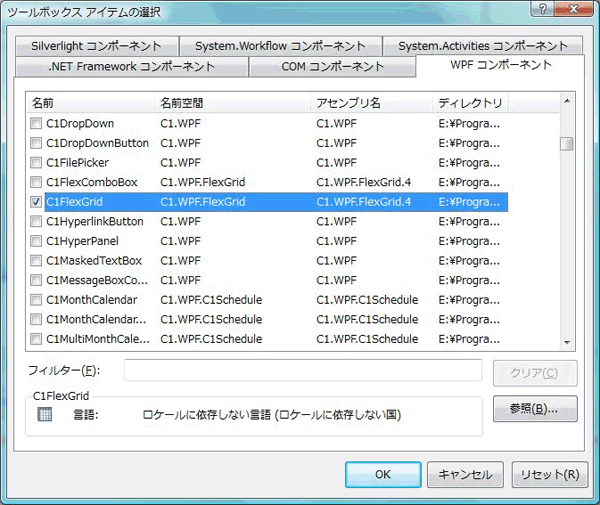Click the C1FlexGrid name in highlighted row
The image size is (600, 505).
click(75, 202)
